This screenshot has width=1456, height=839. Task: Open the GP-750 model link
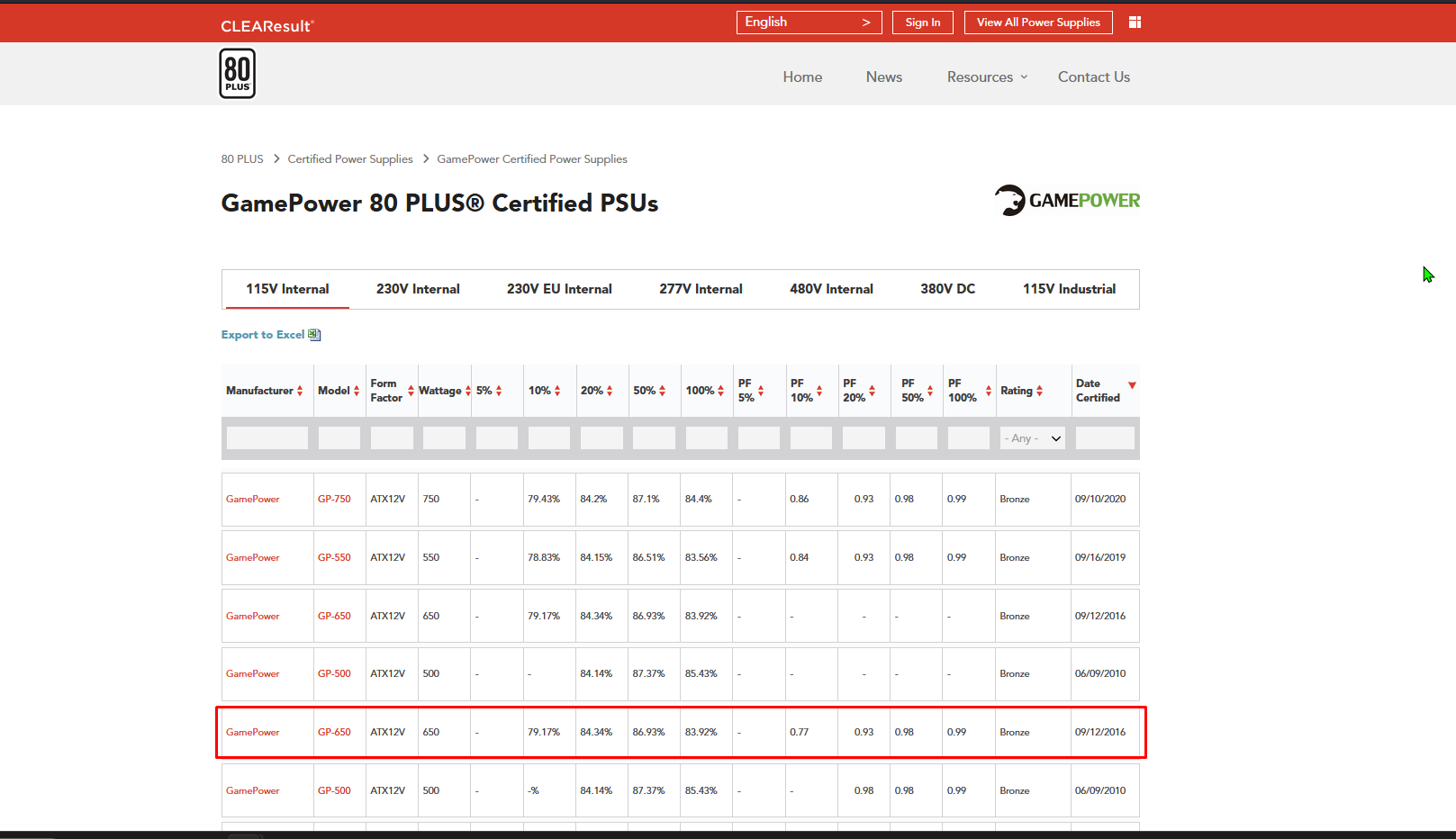[334, 499]
